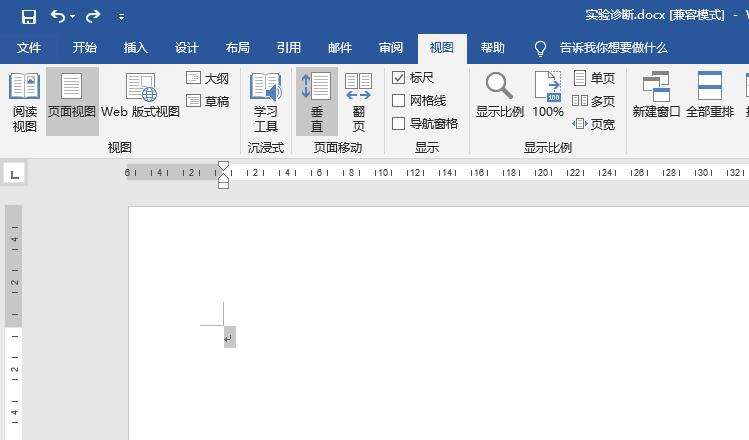Open a 新建窗口 new window
This screenshot has height=440, width=749.
[656, 95]
